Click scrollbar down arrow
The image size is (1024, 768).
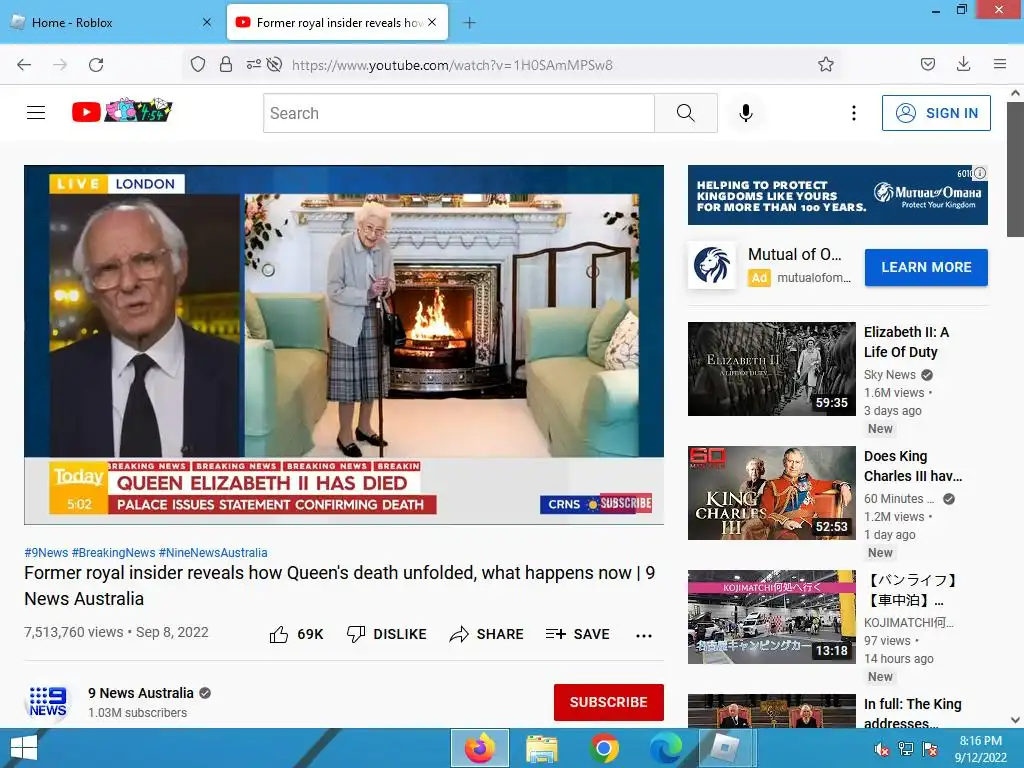(x=1015, y=720)
